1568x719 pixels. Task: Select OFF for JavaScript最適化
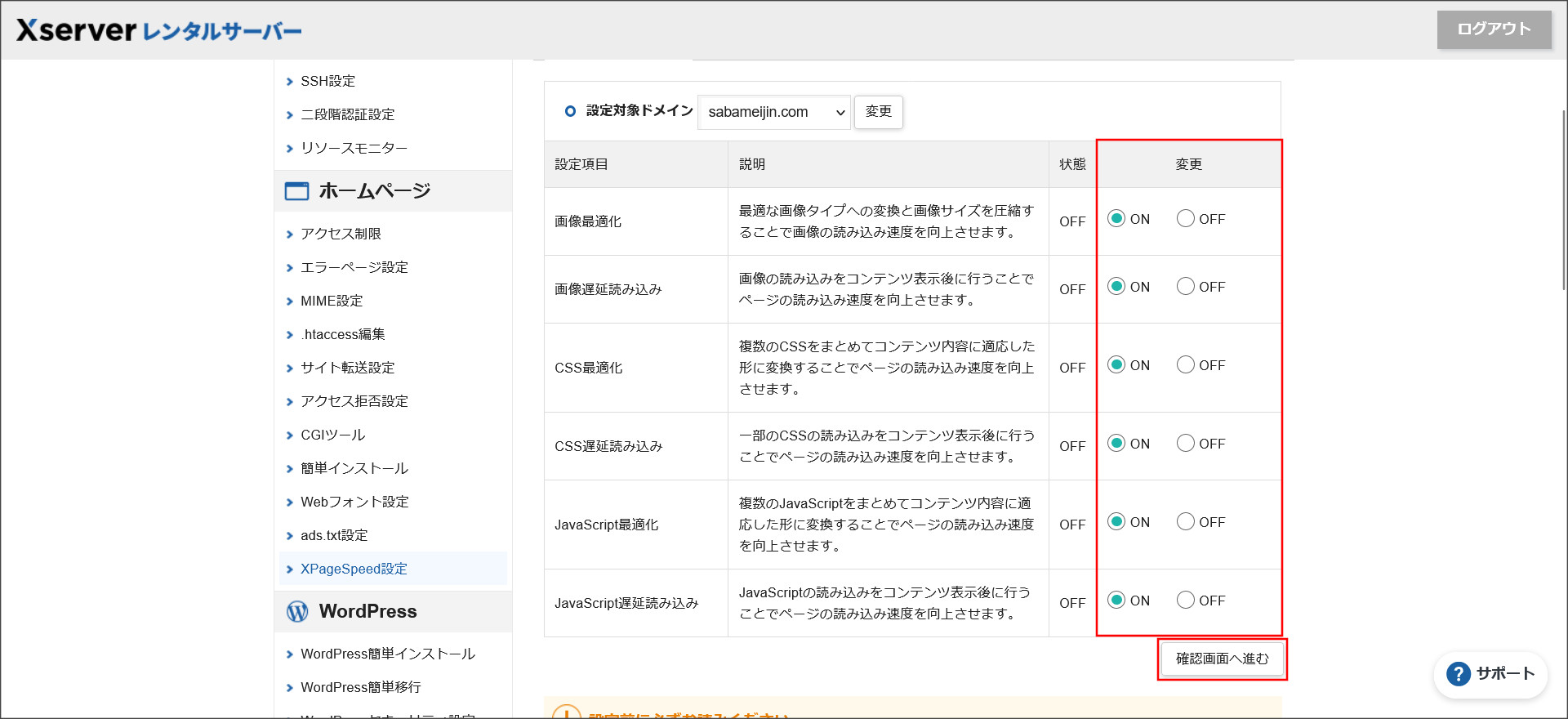(1186, 521)
